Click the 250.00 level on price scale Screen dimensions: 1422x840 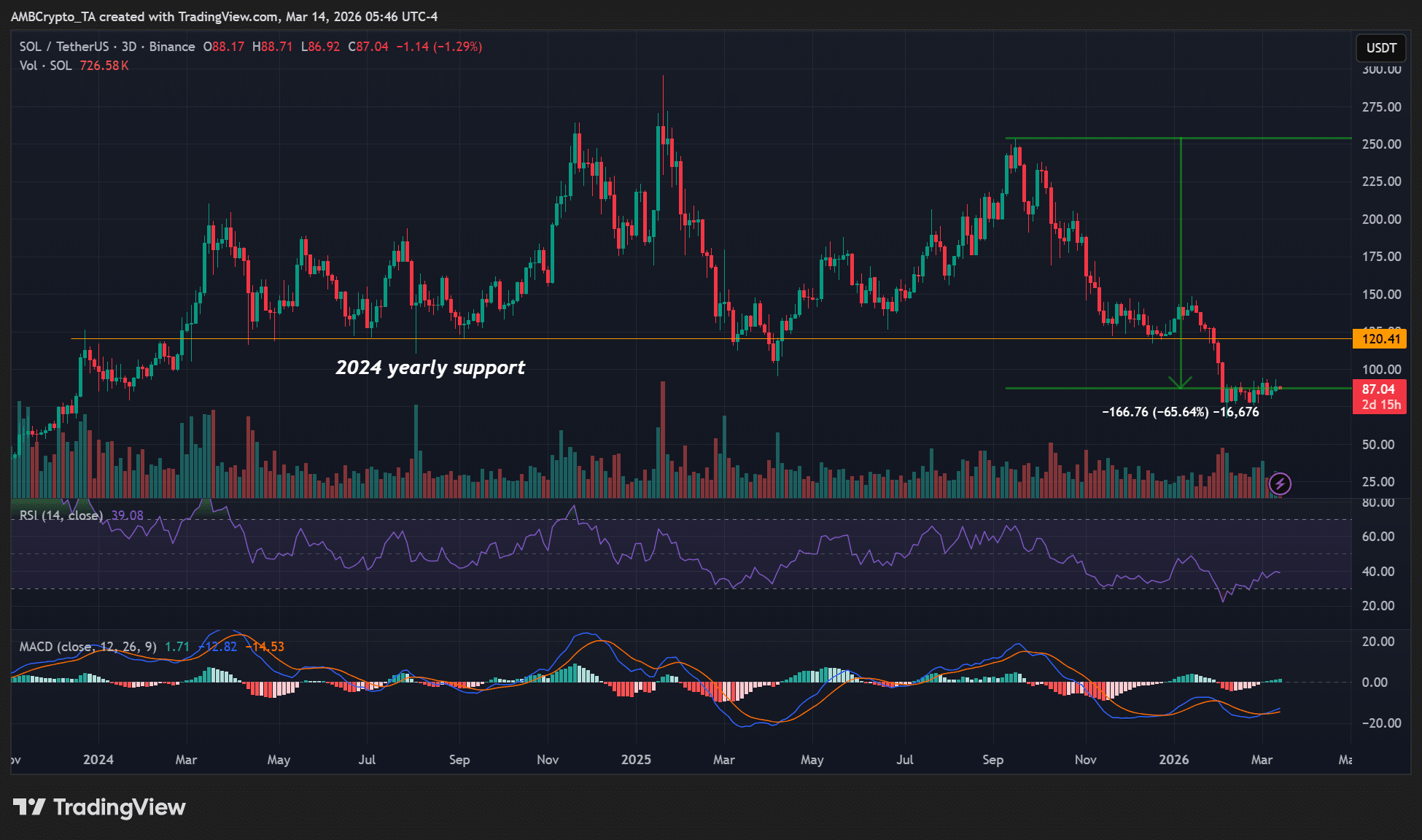coord(1381,144)
